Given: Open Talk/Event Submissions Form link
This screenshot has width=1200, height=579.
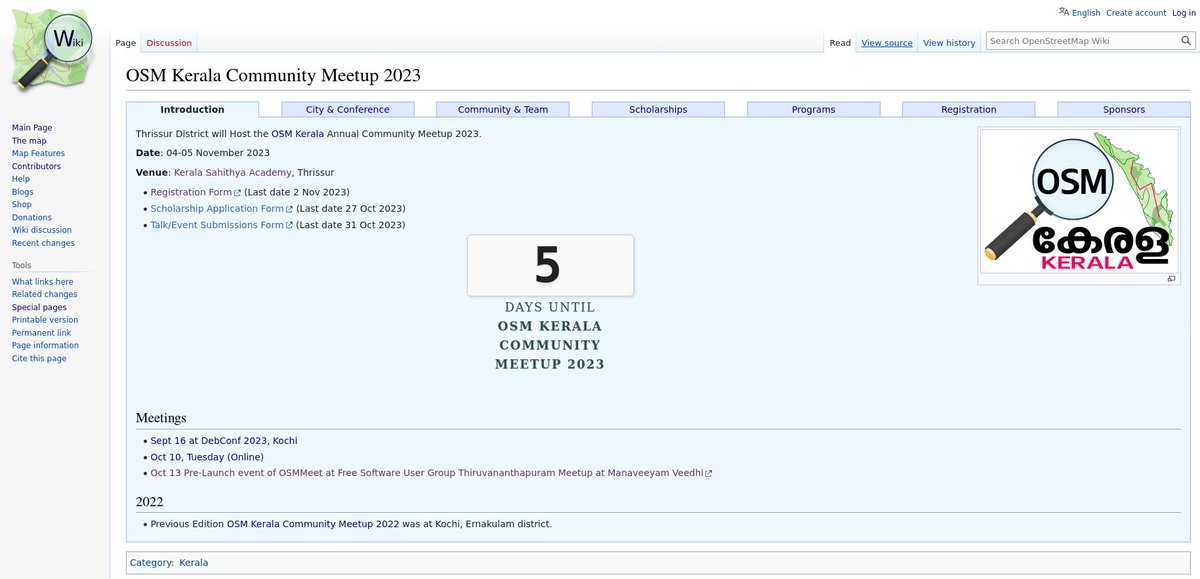Looking at the screenshot, I should tap(217, 225).
